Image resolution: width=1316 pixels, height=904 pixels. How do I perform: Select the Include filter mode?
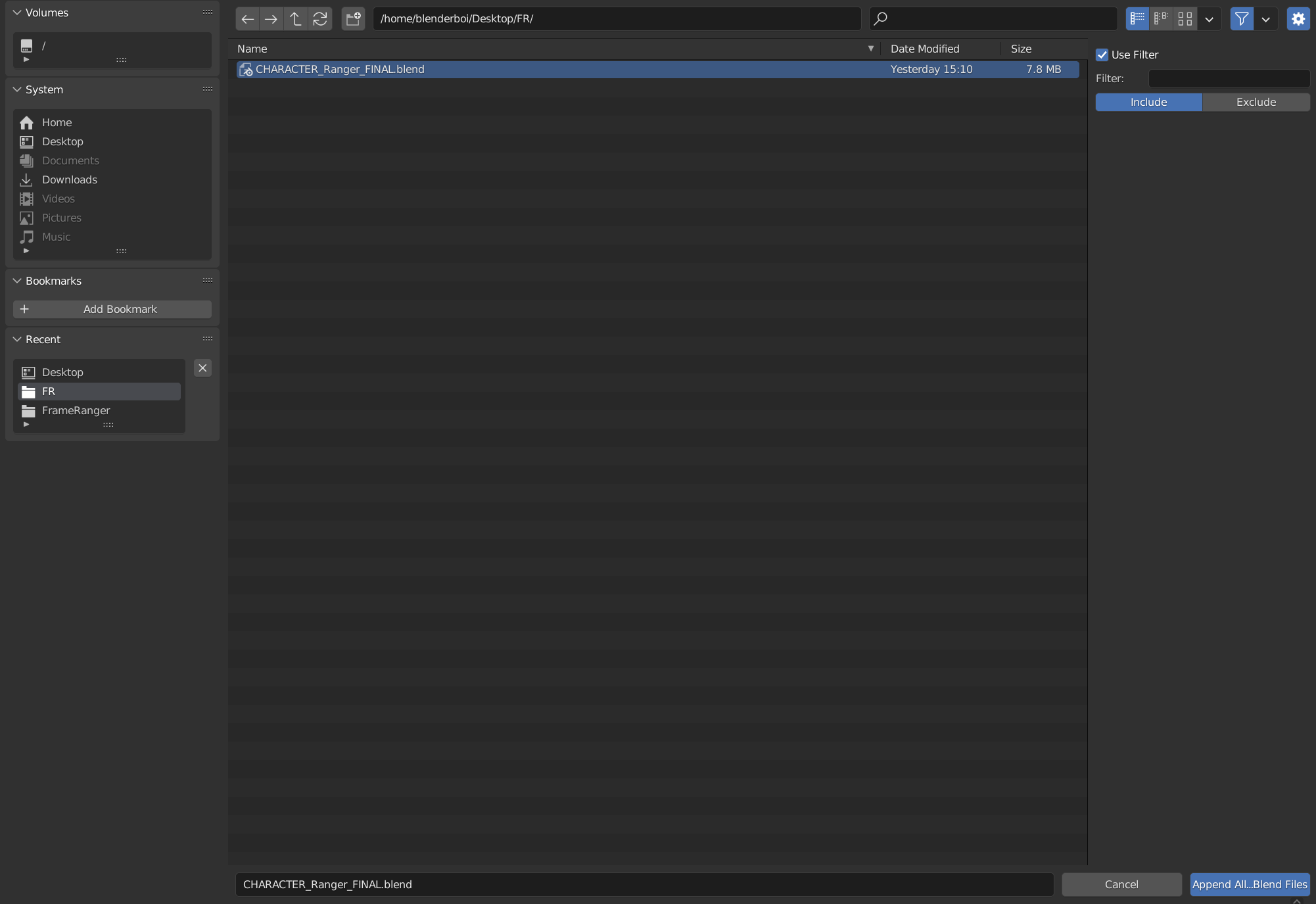(1149, 102)
